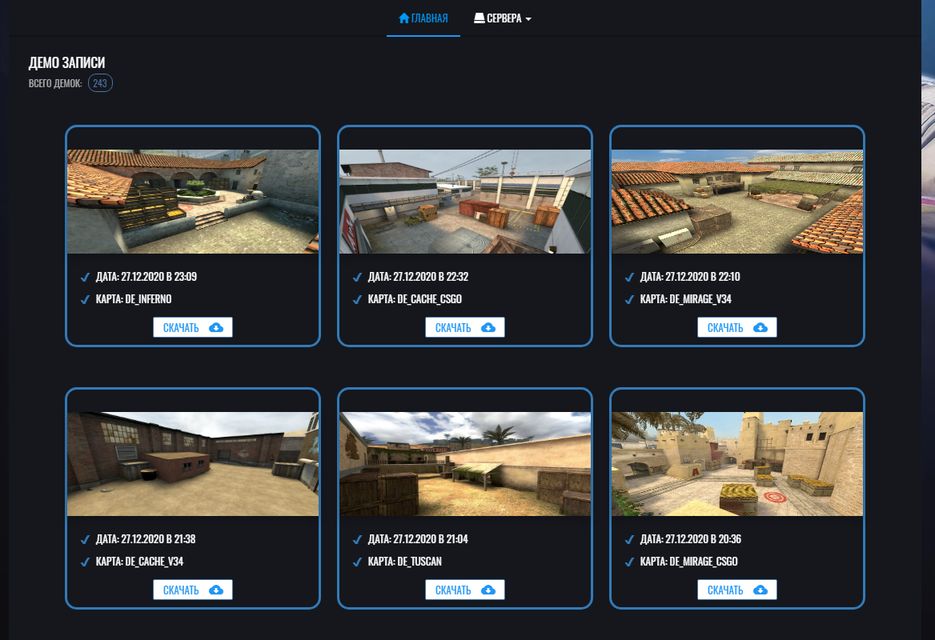Click the server icon beside СЕРВЕРА

click(479, 18)
